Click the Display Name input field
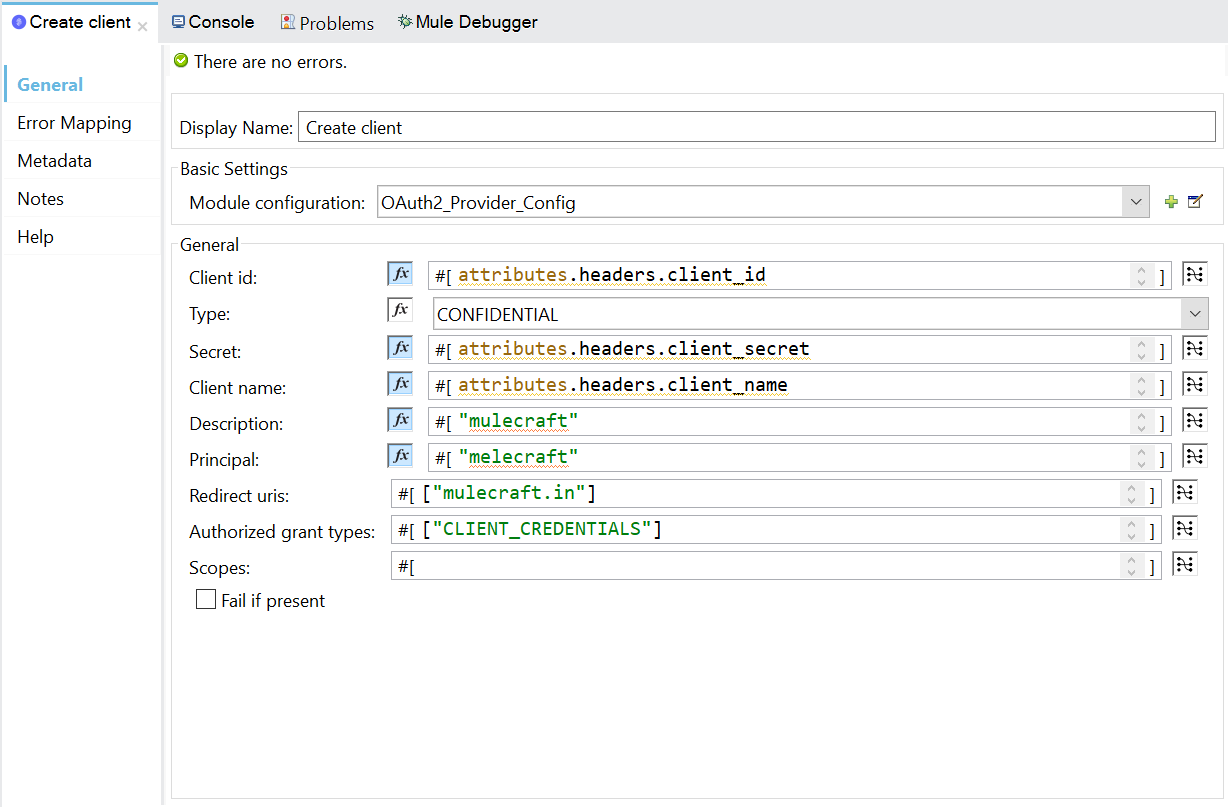1228x807 pixels. [756, 127]
